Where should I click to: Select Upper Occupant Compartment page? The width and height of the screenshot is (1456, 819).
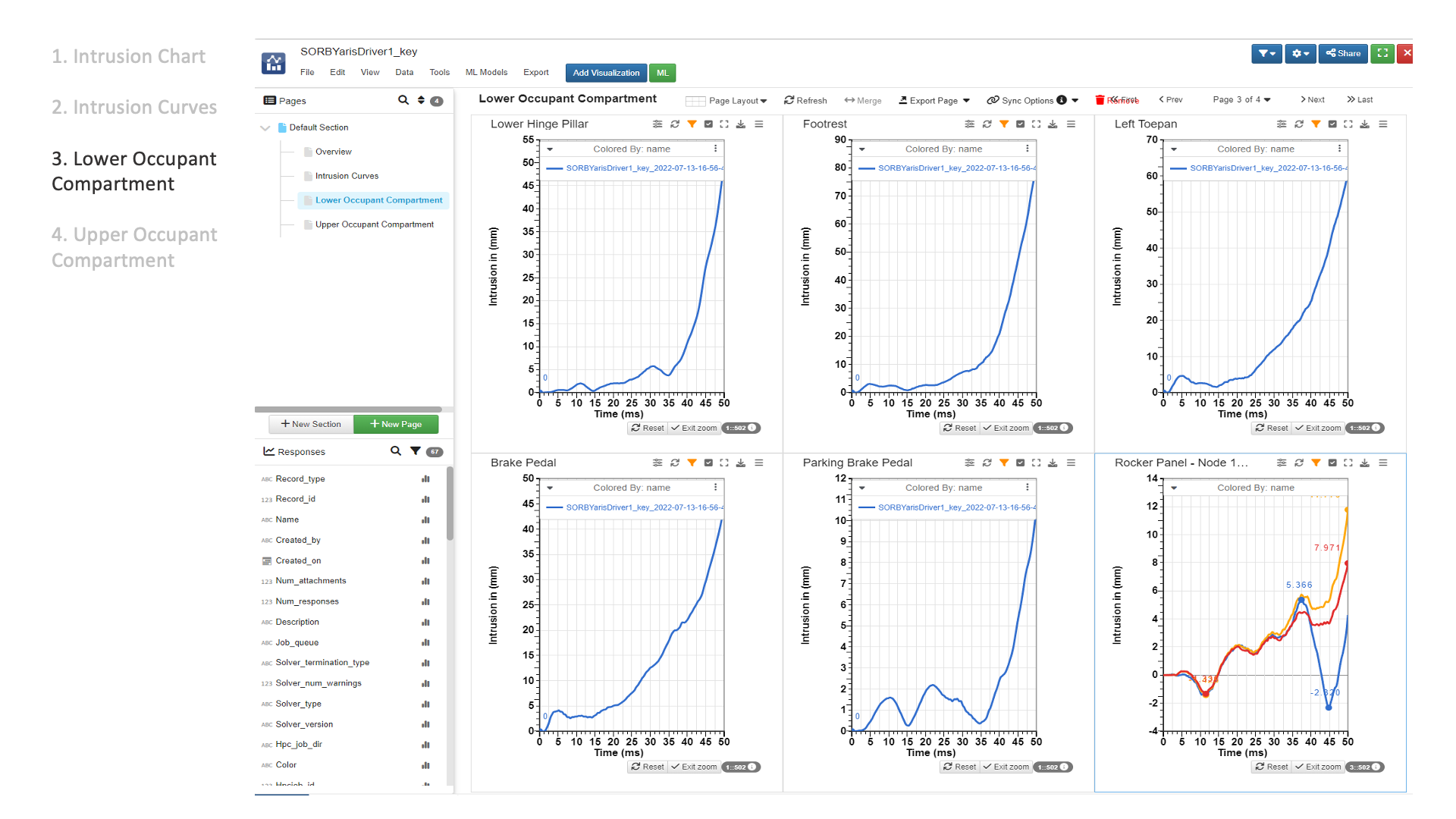[x=374, y=224]
